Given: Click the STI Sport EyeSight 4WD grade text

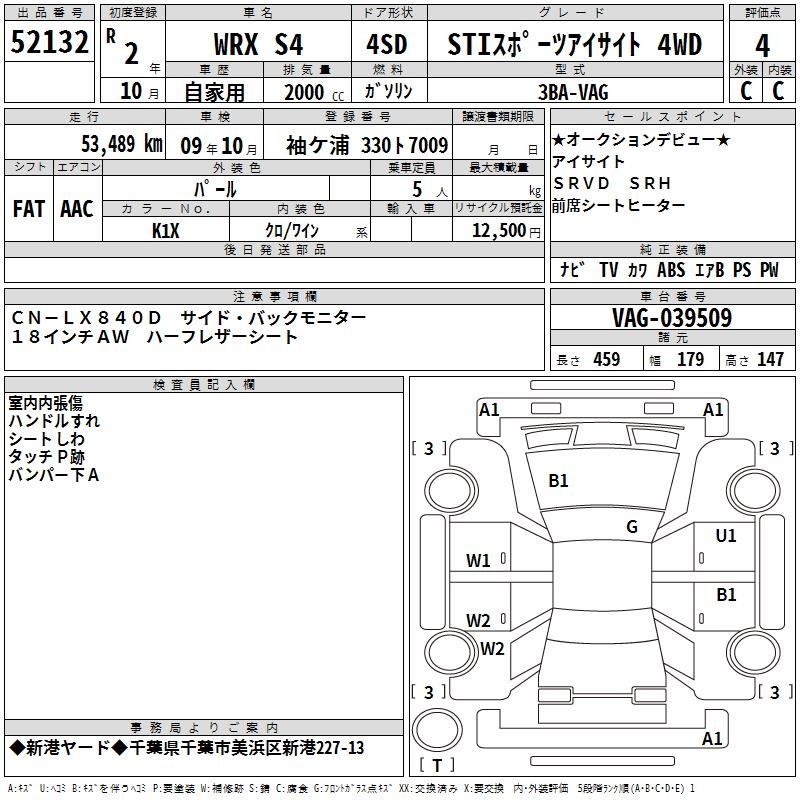Looking at the screenshot, I should coord(573,44).
